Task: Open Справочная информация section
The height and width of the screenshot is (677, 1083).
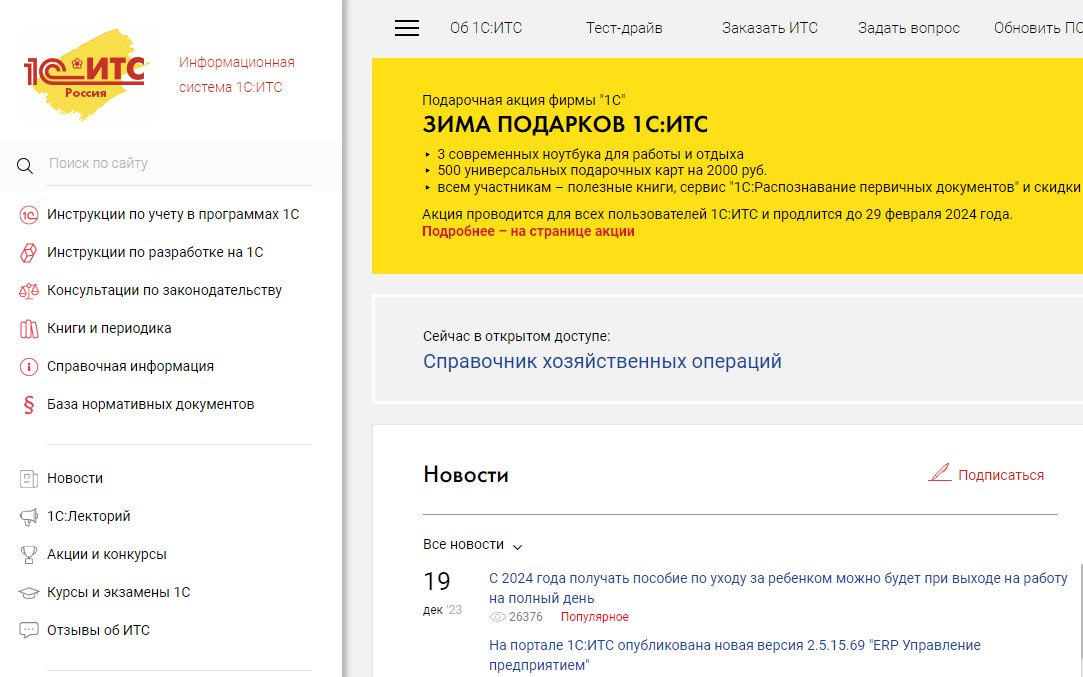Action: (131, 366)
